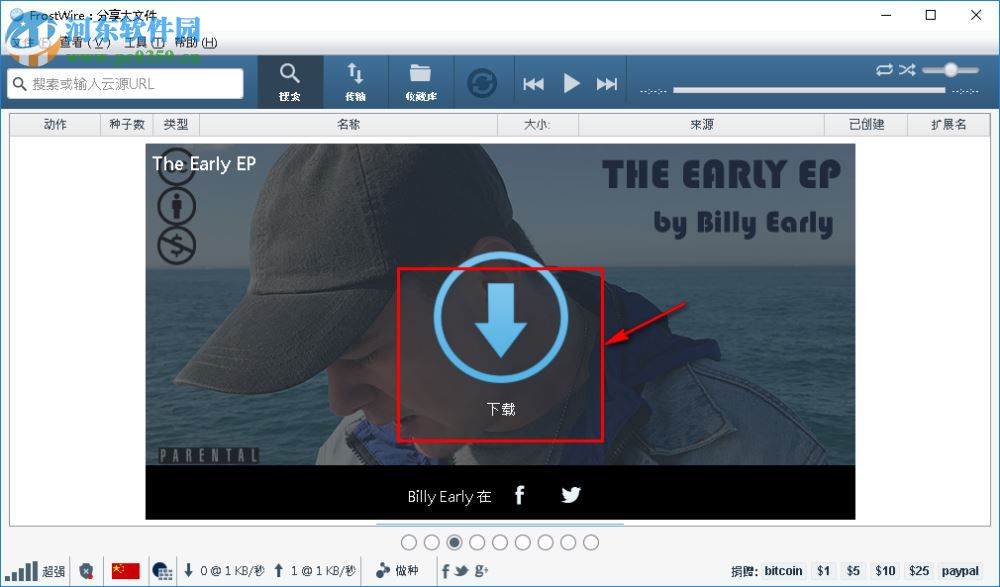Open Billy Early's Facebook page on the promo
The height and width of the screenshot is (587, 1000).
click(x=520, y=494)
